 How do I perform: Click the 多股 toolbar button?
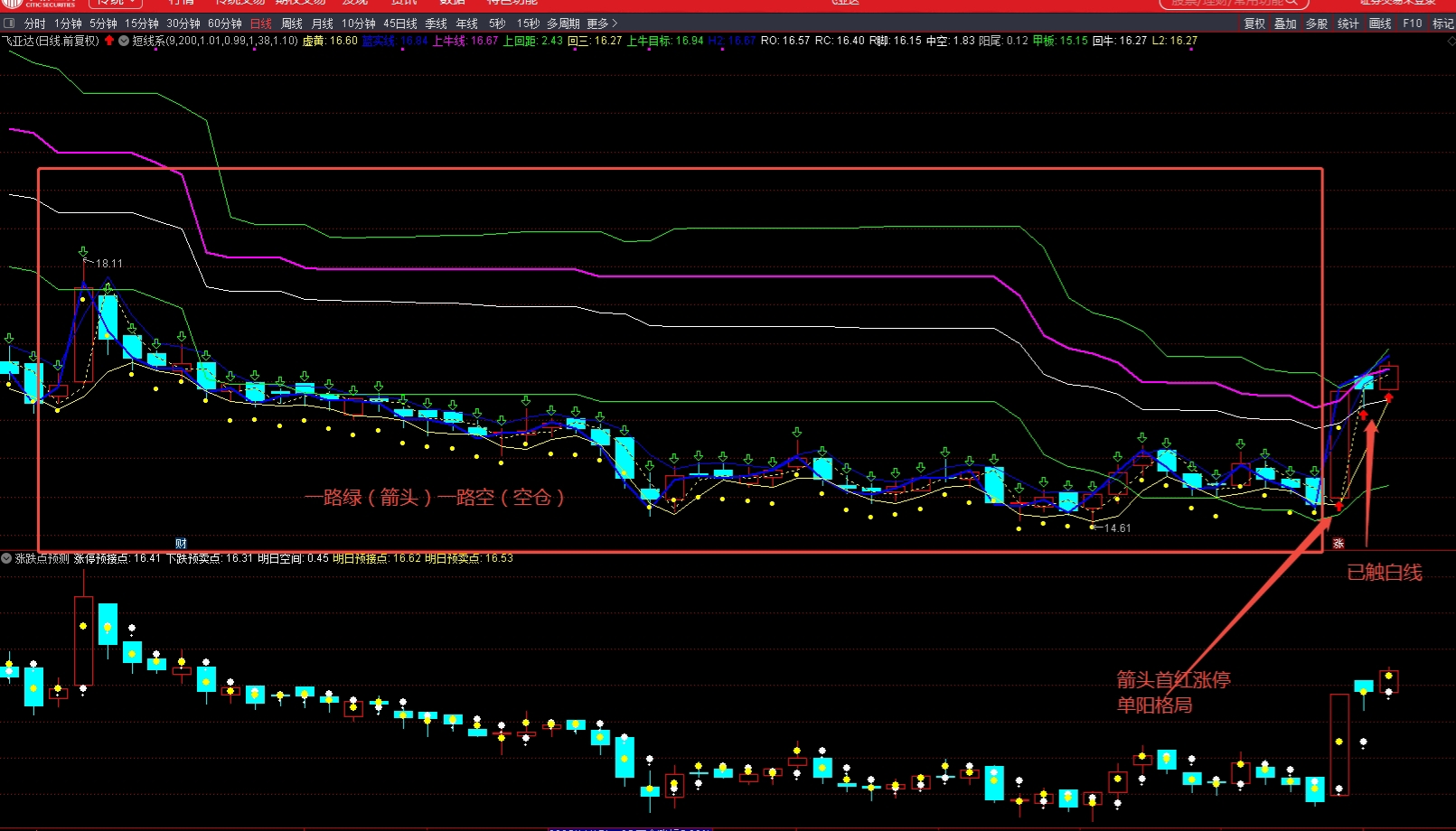[1317, 23]
